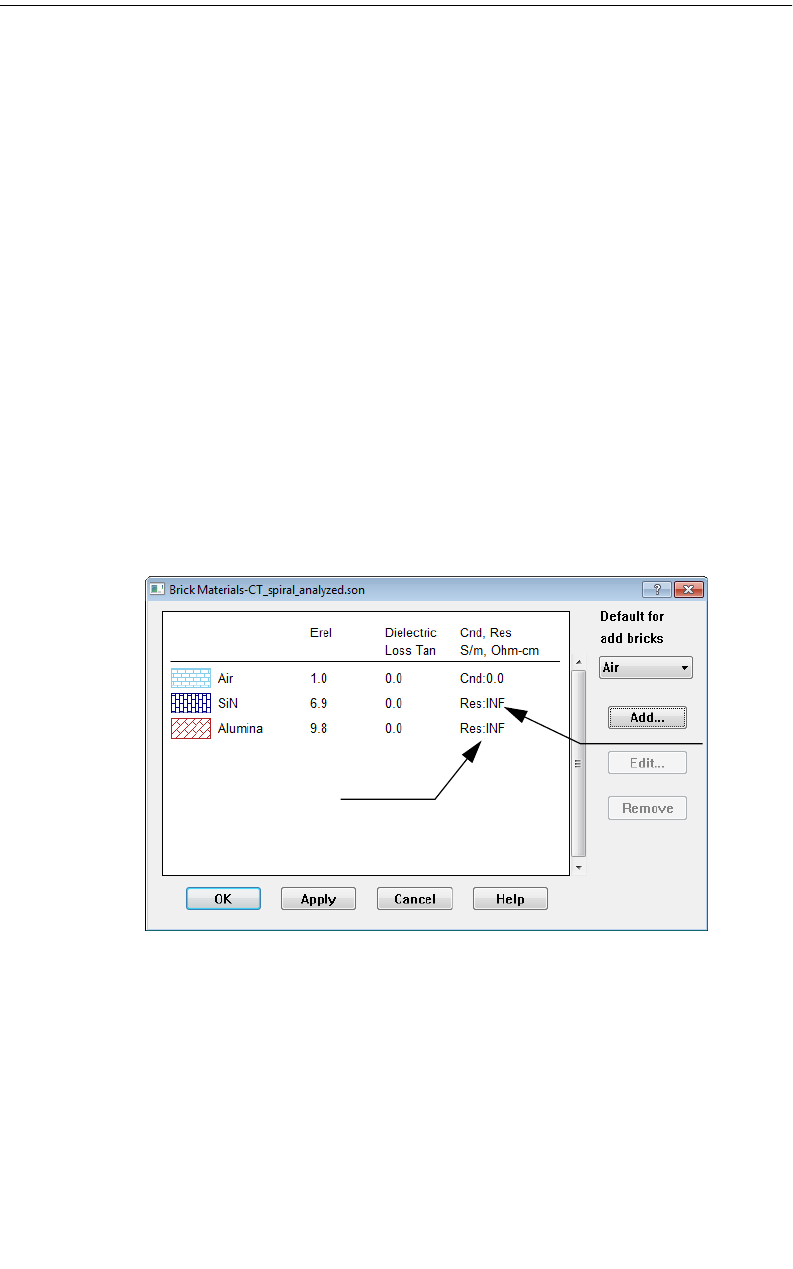This screenshot has height=1269, width=793.
Task: Click Cancel to dismiss dialog
Action: (414, 899)
